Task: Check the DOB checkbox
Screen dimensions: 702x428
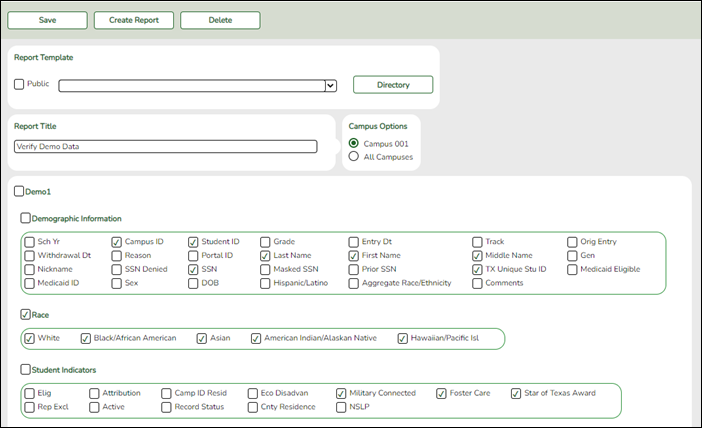Action: 193,283
